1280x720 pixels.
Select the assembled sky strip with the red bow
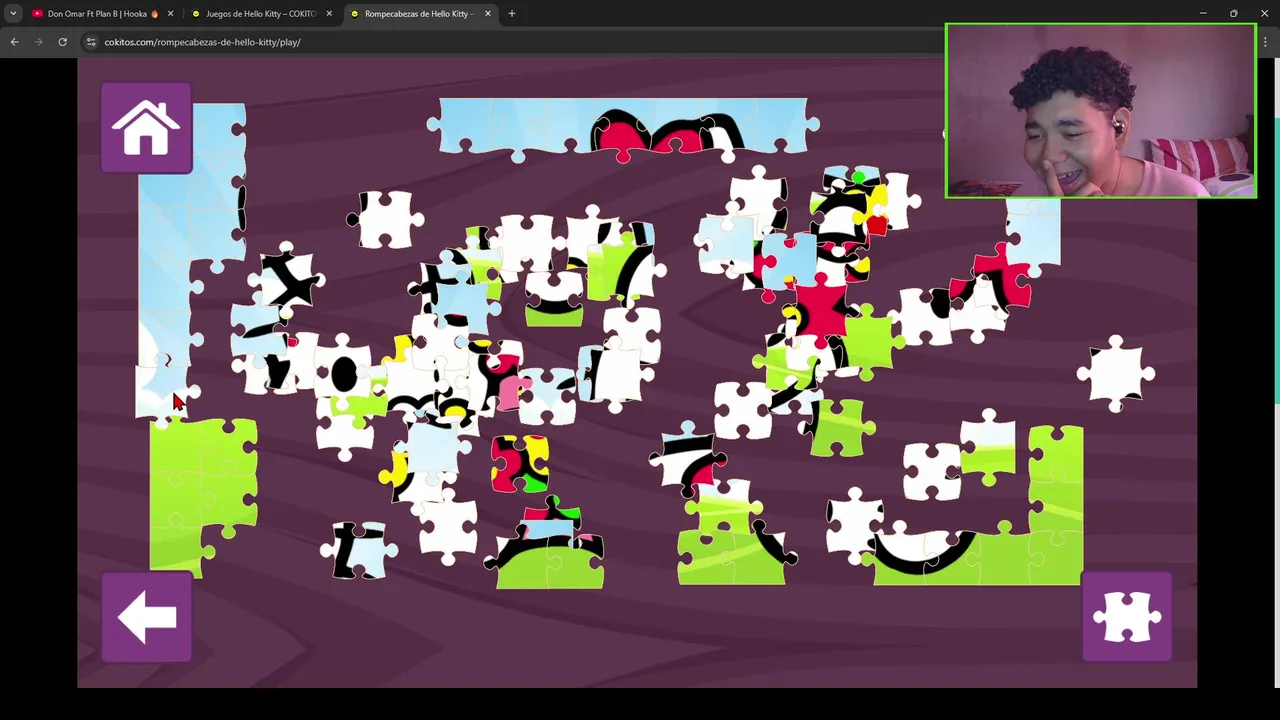[x=623, y=128]
